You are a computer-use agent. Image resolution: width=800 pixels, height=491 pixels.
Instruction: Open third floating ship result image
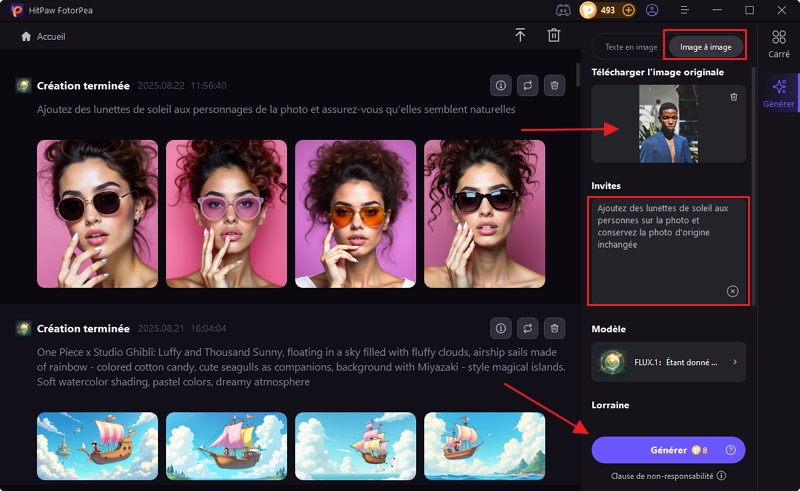(356, 446)
